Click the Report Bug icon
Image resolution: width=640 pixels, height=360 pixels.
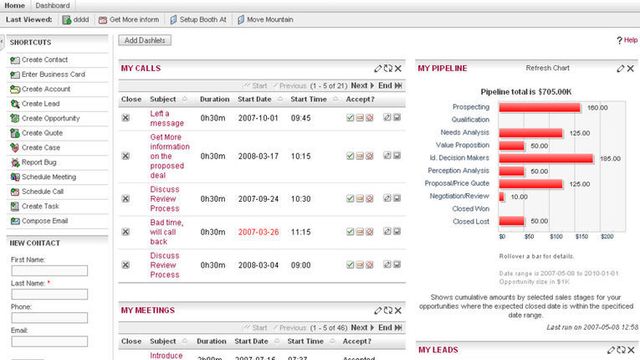click(15, 162)
